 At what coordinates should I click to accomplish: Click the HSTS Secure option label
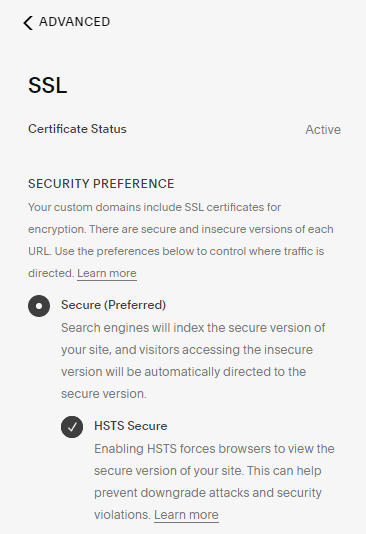click(131, 426)
